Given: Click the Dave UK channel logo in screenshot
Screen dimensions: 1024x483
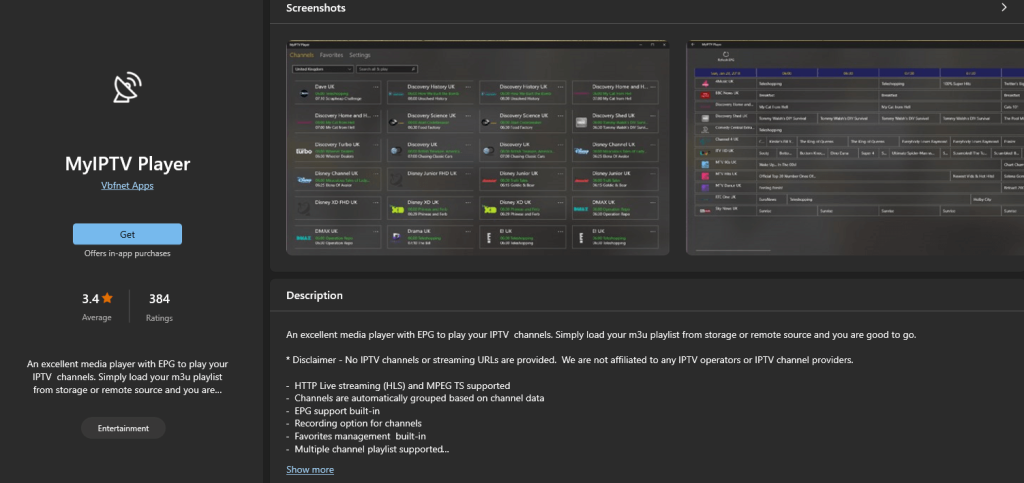Looking at the screenshot, I should tap(304, 93).
